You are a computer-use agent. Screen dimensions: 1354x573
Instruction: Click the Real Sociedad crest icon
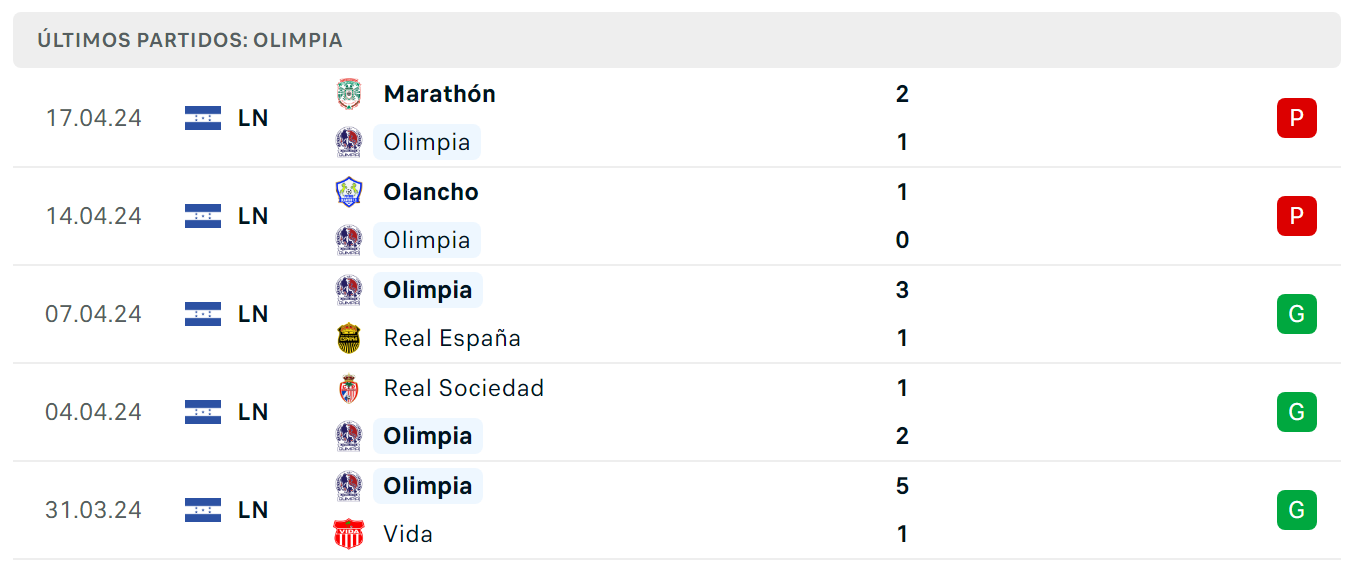tap(348, 388)
